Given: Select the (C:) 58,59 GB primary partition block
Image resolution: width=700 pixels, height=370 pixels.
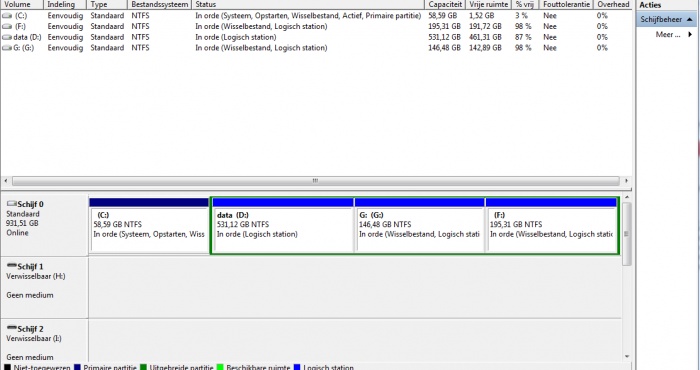Looking at the screenshot, I should click(149, 225).
